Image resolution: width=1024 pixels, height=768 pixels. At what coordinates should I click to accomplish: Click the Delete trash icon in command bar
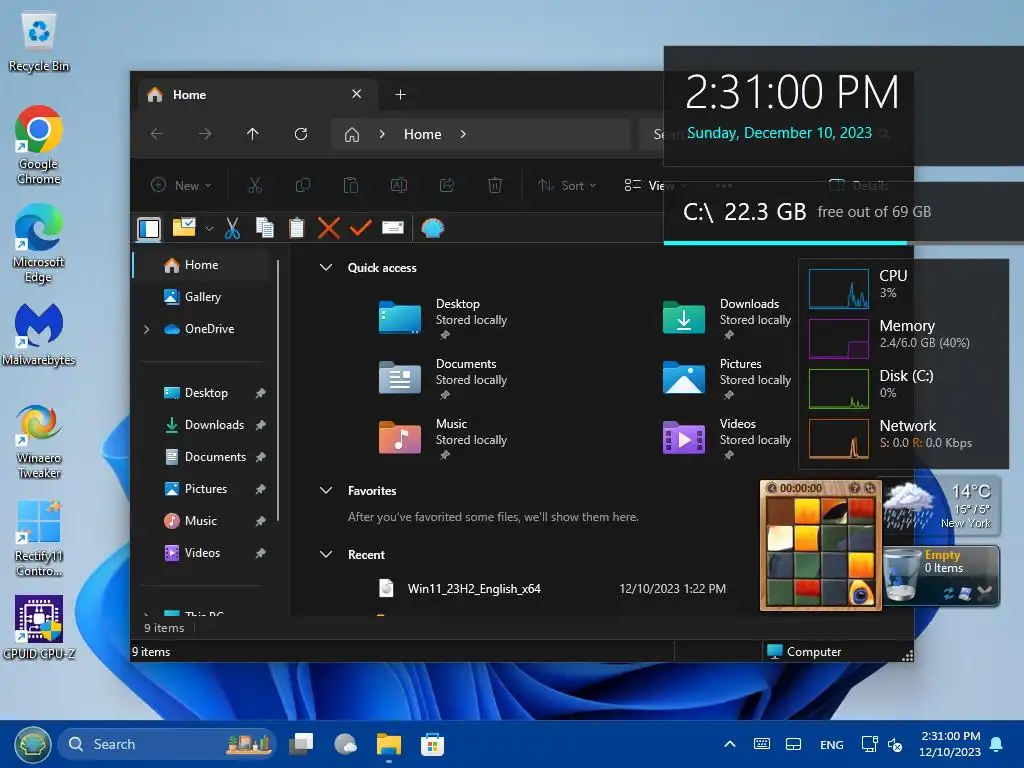point(495,185)
